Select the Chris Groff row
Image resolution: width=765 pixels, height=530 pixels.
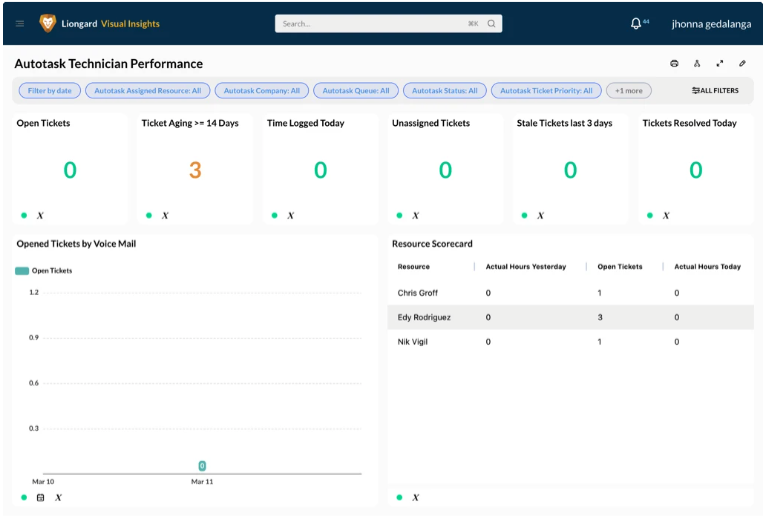(x=570, y=293)
